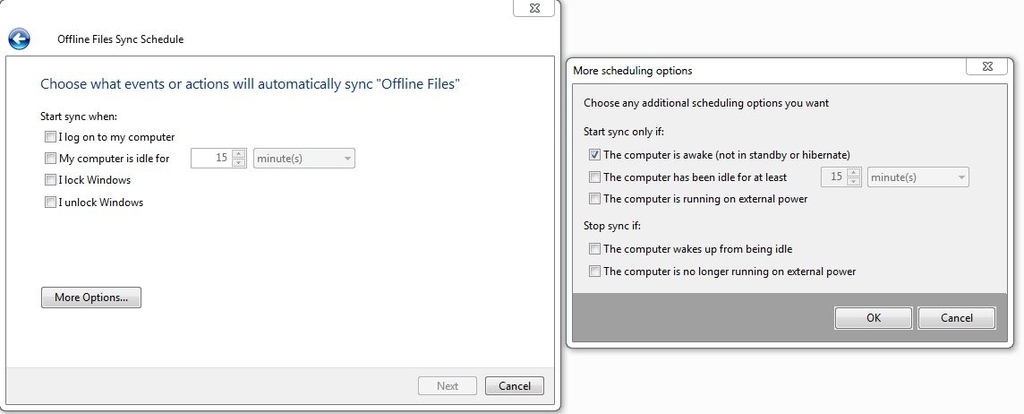Viewport: 1024px width, 414px height.
Task: Close the Offline Files Sync Schedule window
Action: pos(534,7)
